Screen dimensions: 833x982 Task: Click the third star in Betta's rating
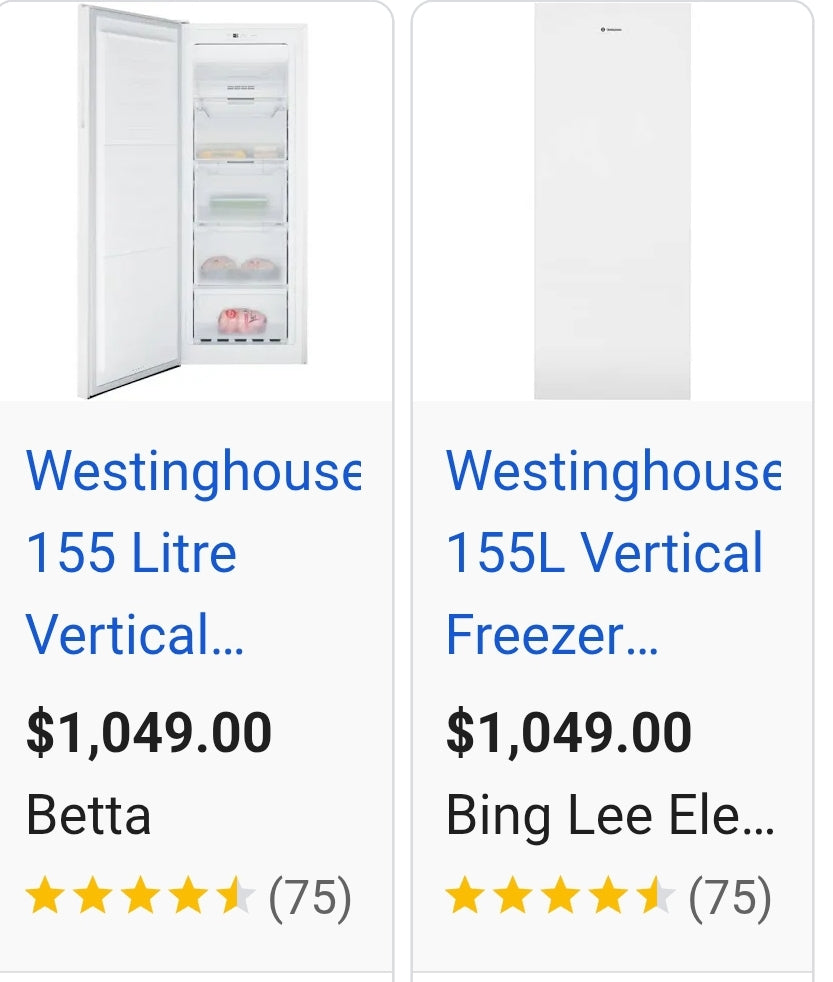pos(140,896)
